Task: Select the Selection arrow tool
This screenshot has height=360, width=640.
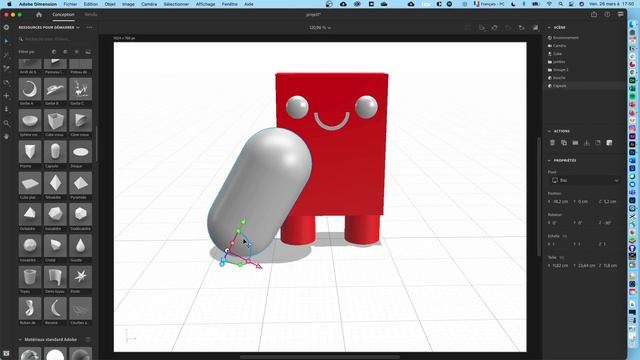Action: tap(6, 41)
